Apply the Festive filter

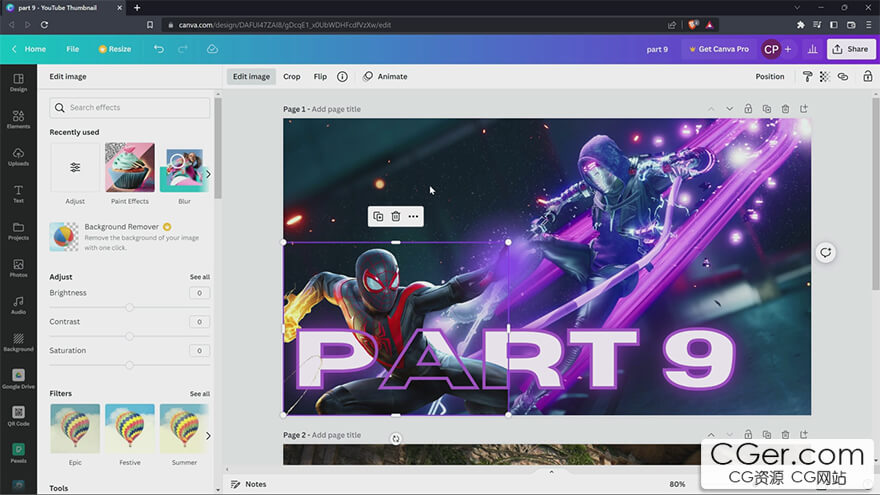click(130, 428)
